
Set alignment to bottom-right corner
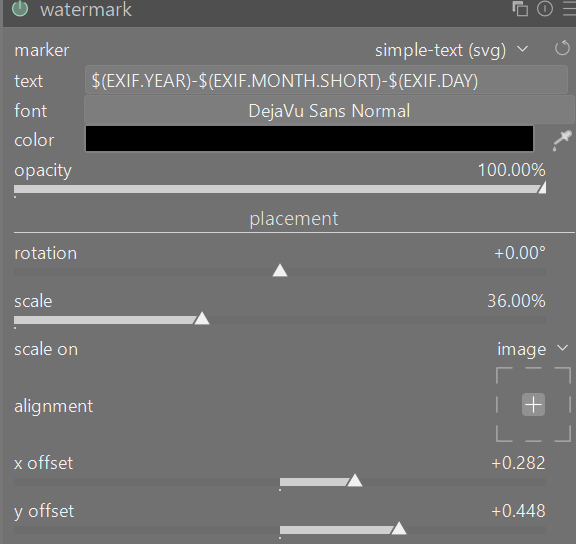563,434
